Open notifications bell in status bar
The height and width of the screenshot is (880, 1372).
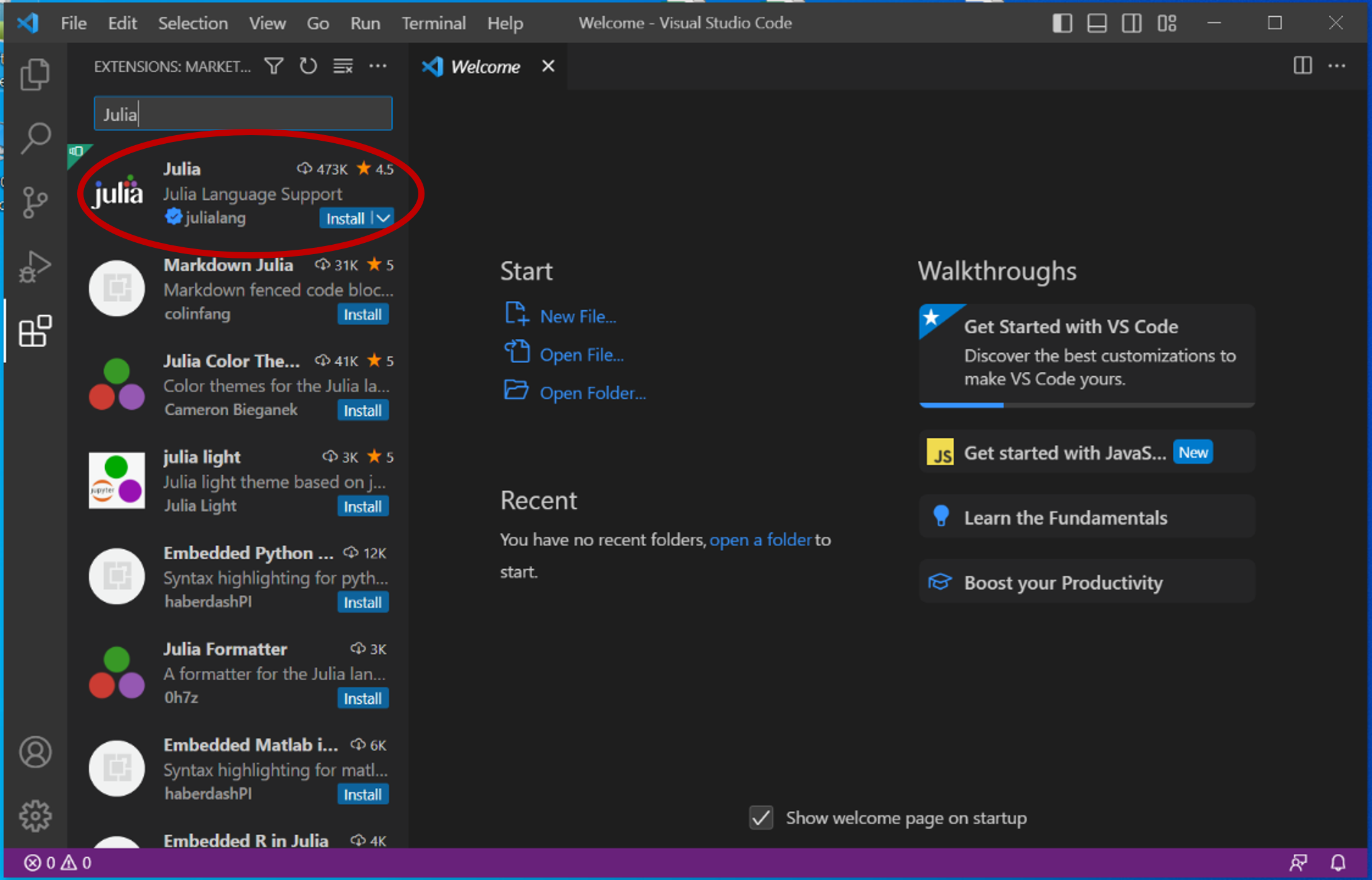click(x=1338, y=863)
